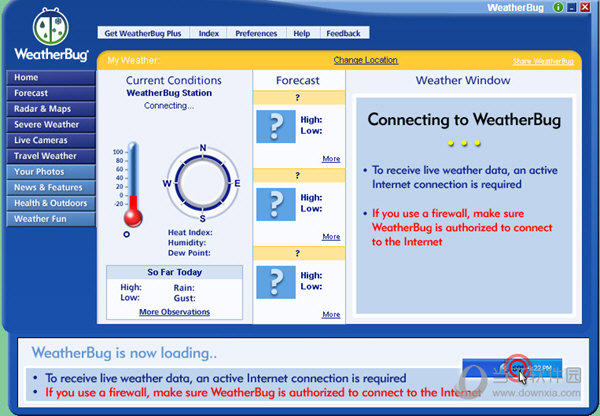This screenshot has width=600, height=416.
Task: Open Travel Weather section
Action: tap(51, 156)
